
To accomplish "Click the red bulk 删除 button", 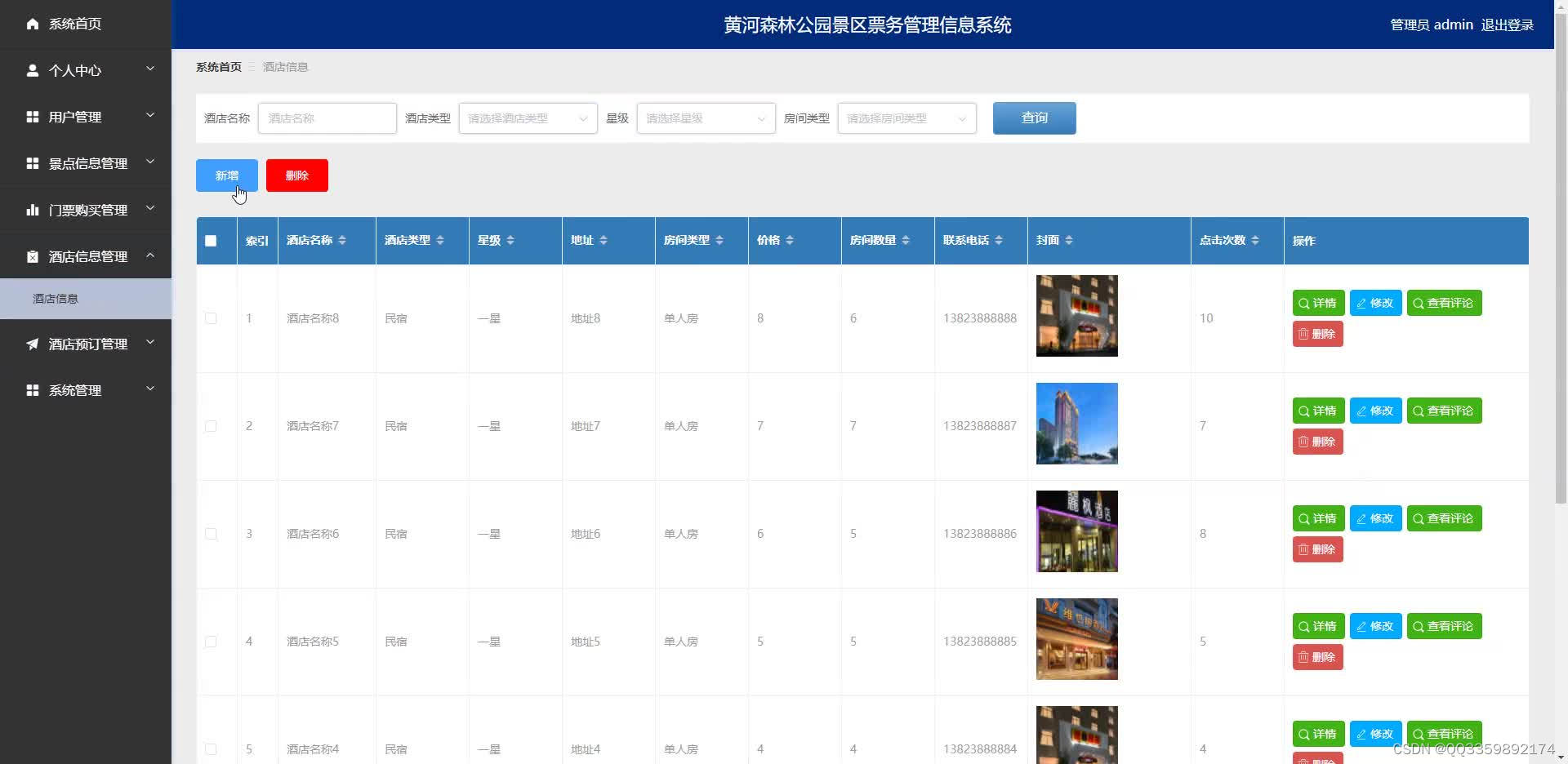I will [297, 175].
